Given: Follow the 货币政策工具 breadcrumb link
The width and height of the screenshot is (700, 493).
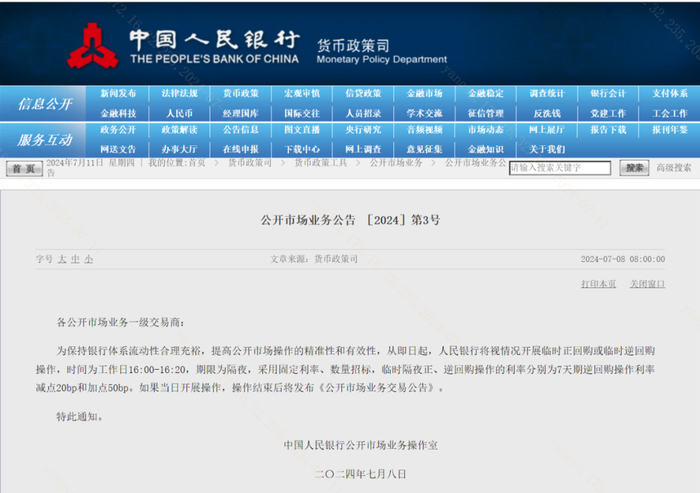Looking at the screenshot, I should (x=321, y=163).
